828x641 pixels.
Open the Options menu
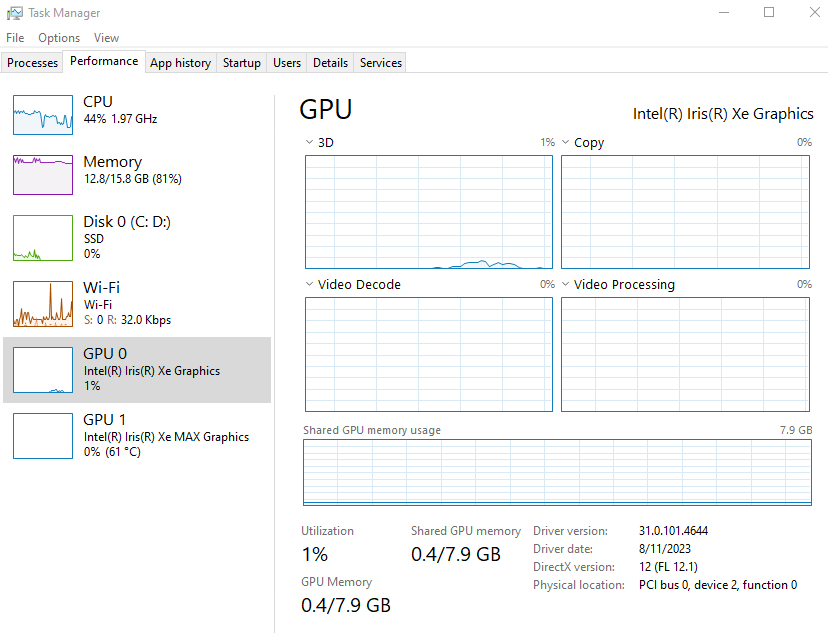point(58,37)
